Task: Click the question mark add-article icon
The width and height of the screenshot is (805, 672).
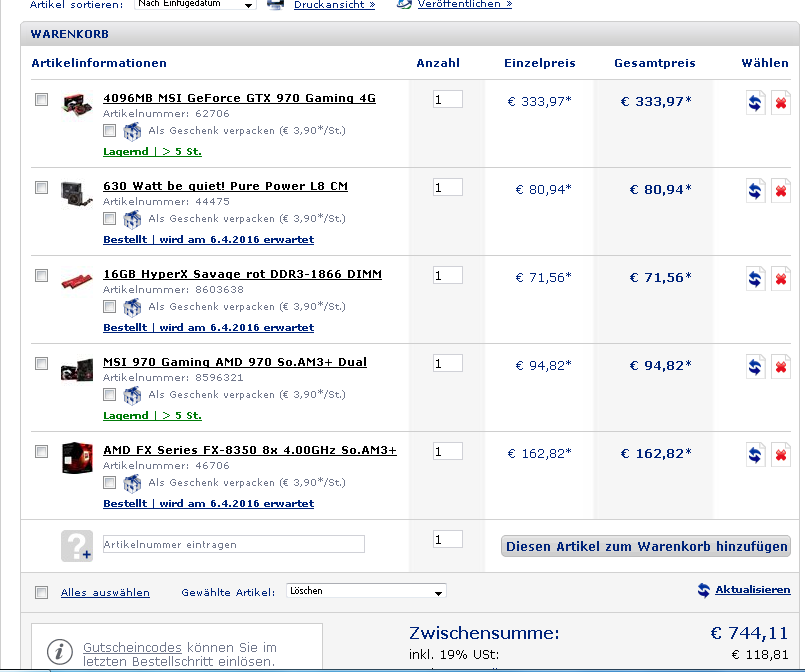Action: coord(77,546)
